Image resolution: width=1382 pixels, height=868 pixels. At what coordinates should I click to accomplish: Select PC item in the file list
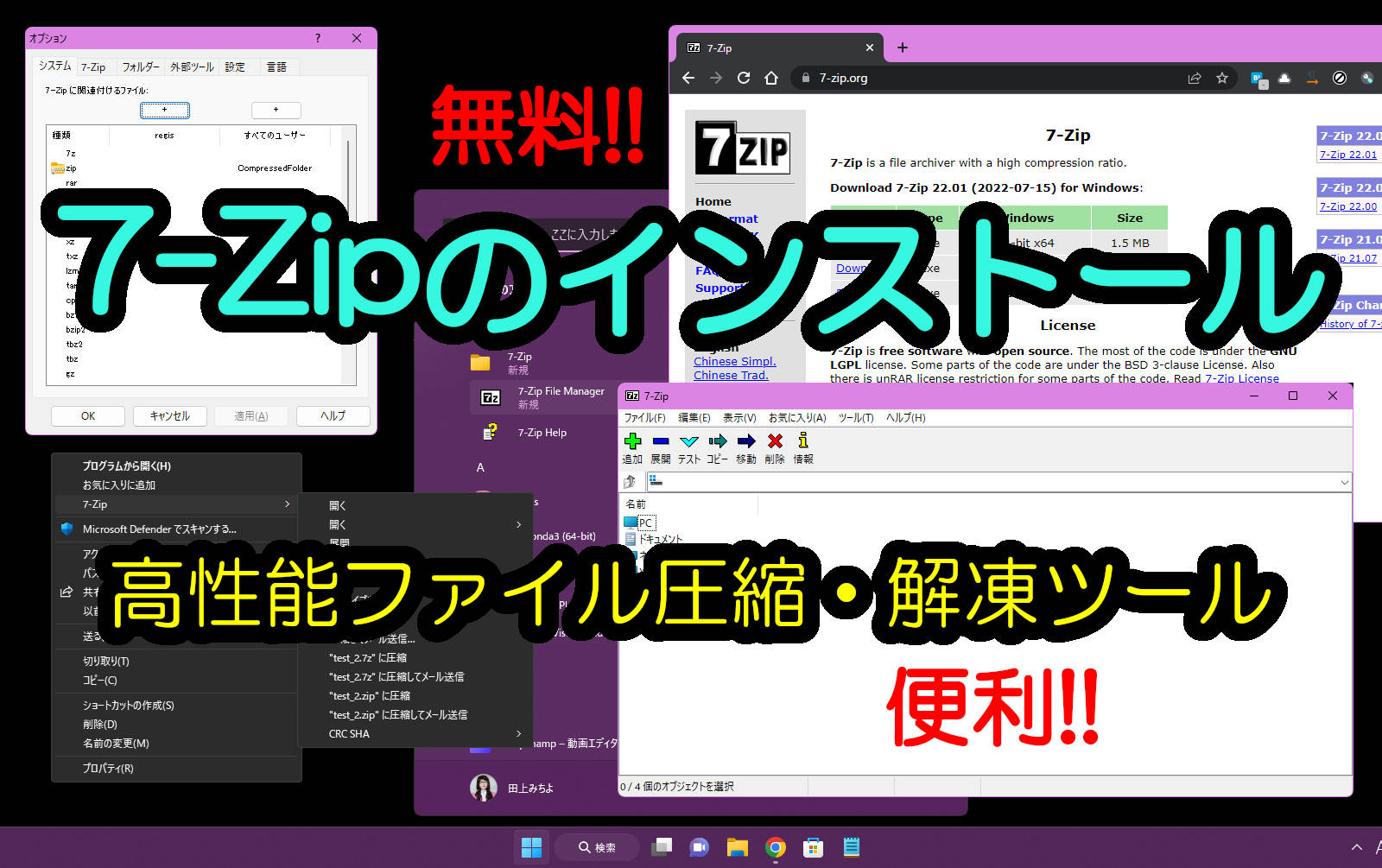(x=644, y=523)
